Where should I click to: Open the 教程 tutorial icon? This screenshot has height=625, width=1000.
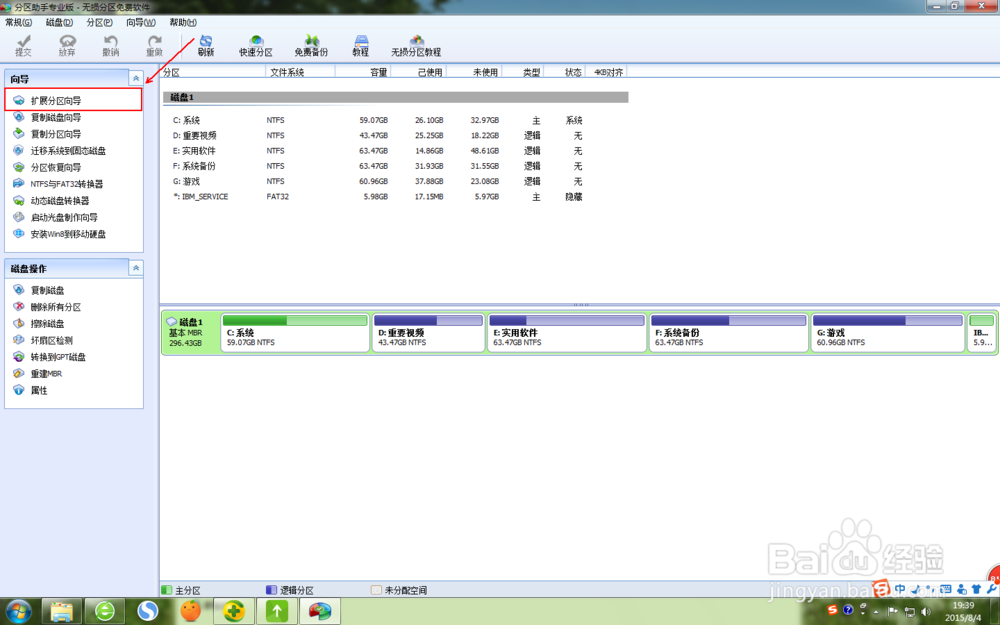tap(361, 46)
